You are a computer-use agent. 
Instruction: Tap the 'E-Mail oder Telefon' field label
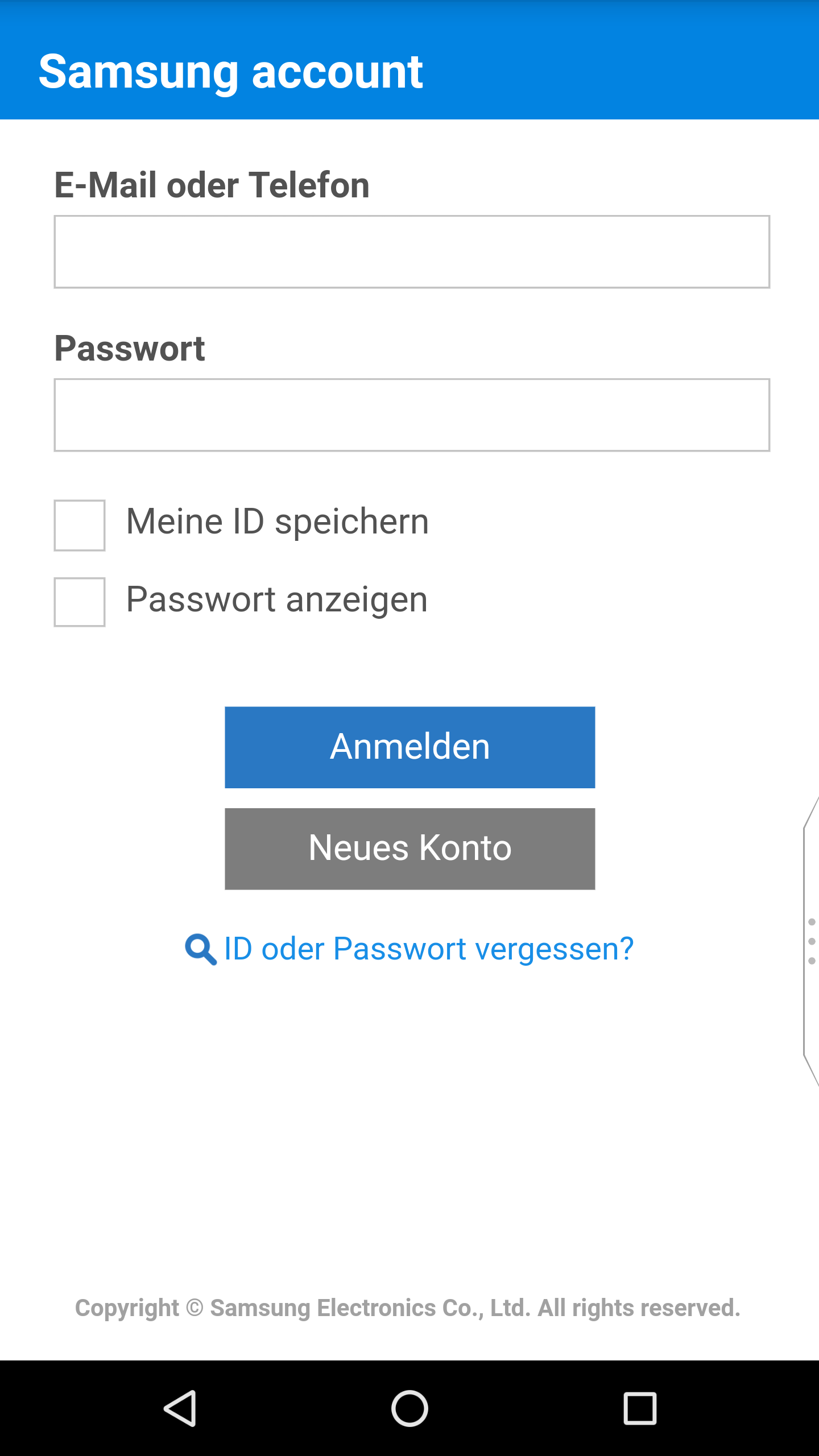[212, 185]
